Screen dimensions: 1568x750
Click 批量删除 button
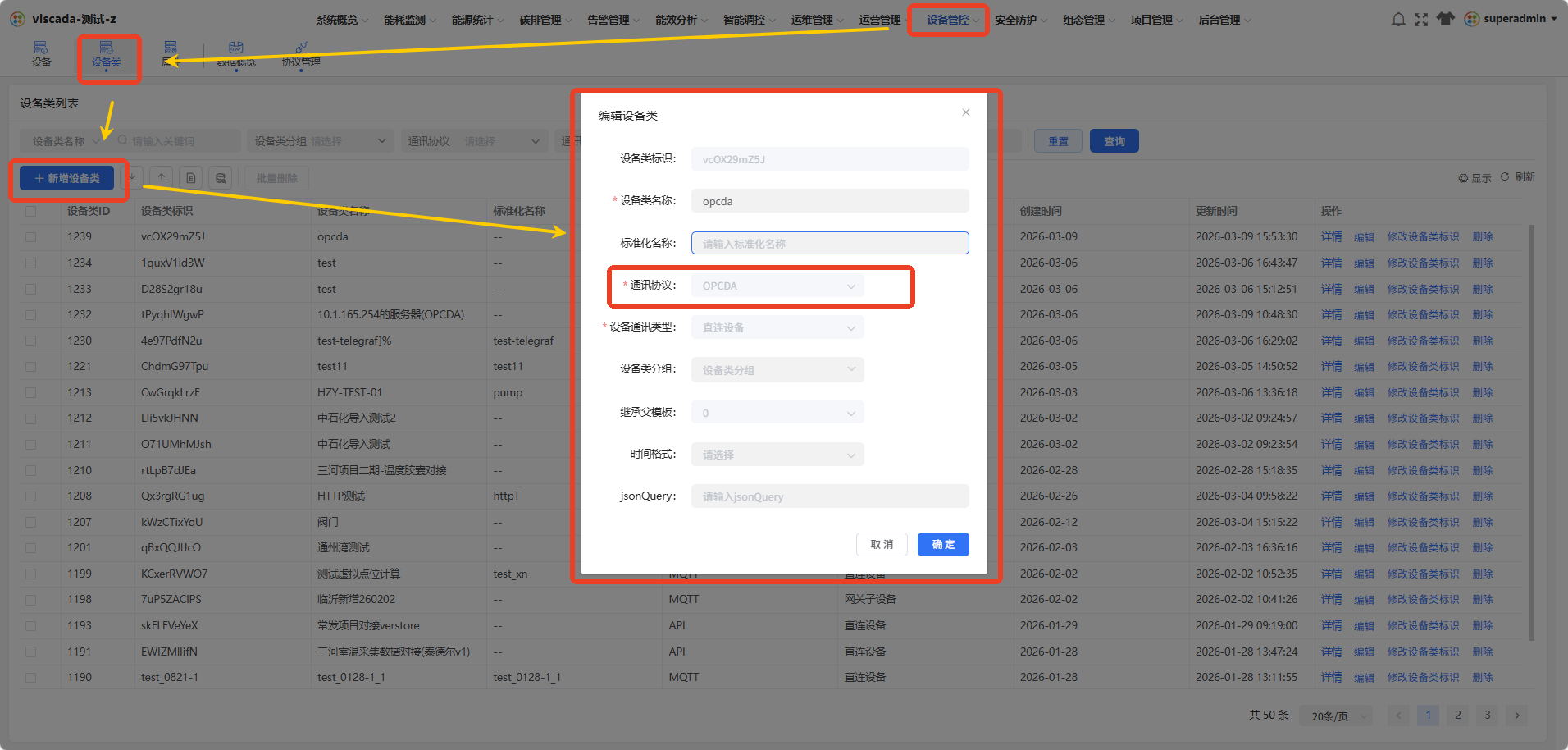(x=276, y=178)
